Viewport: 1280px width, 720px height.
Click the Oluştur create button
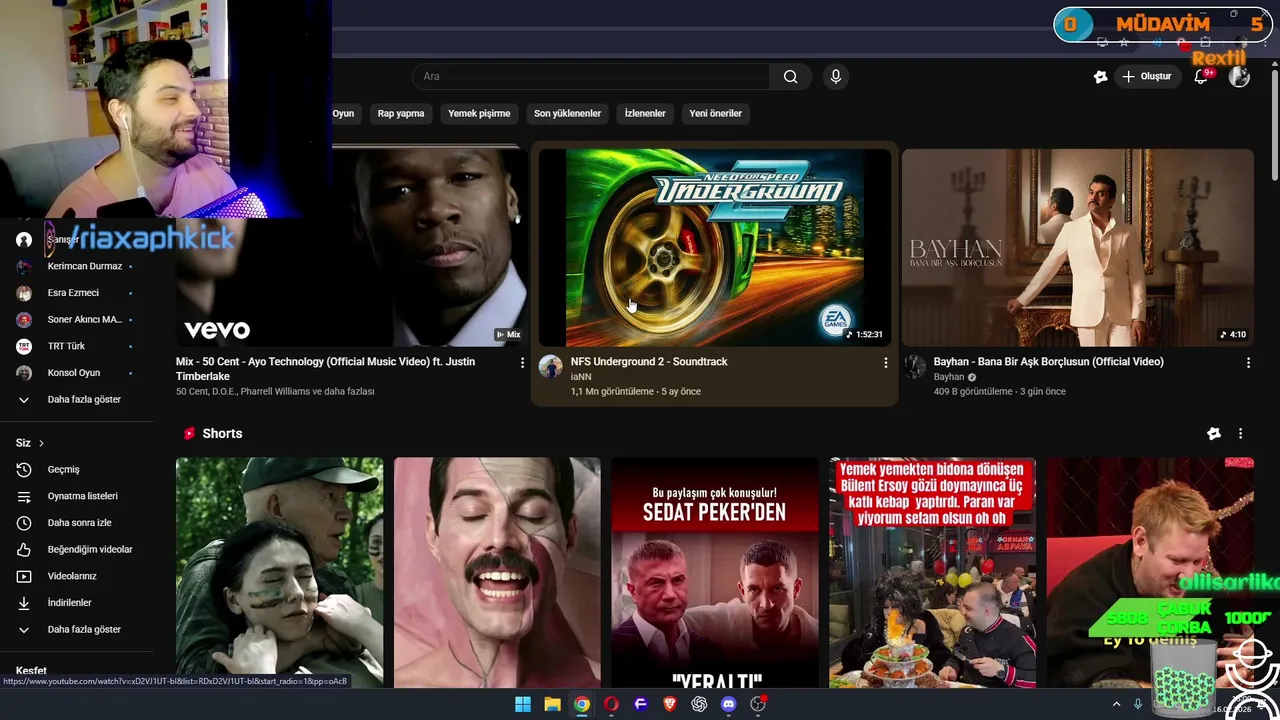click(1146, 77)
